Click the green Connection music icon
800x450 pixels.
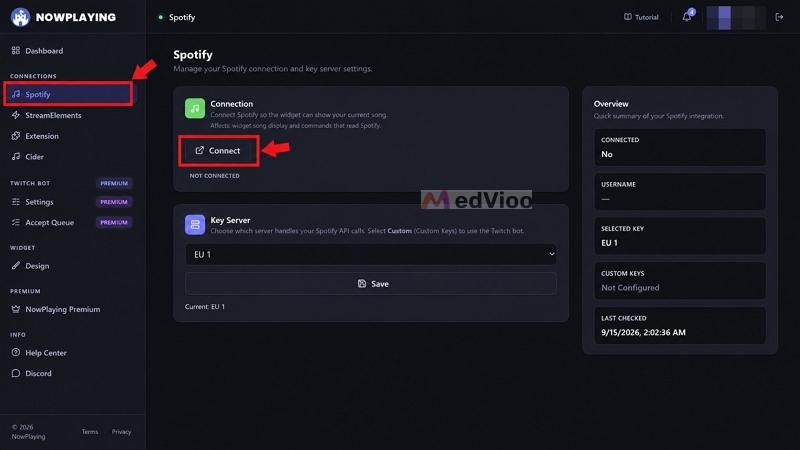pyautogui.click(x=195, y=108)
